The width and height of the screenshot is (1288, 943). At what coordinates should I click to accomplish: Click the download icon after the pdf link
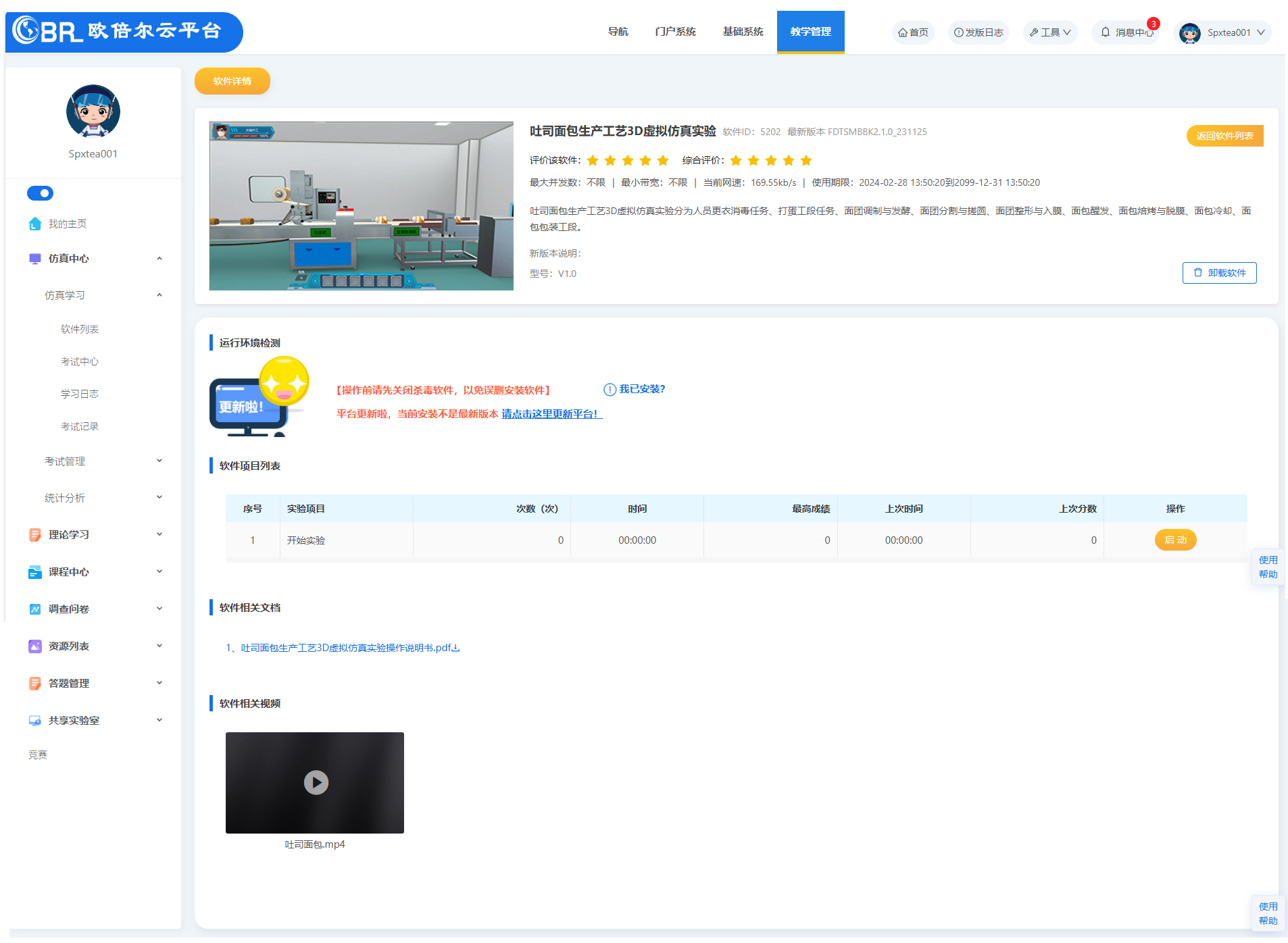[455, 648]
